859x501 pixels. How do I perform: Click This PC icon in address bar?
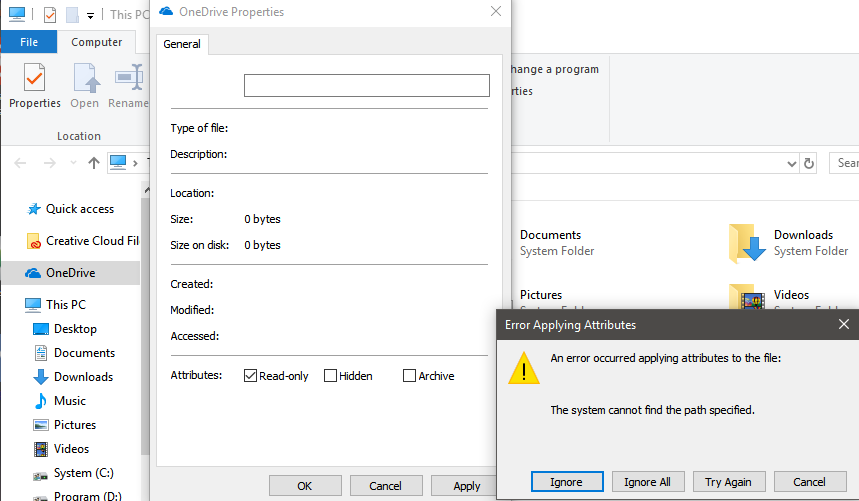(118, 162)
